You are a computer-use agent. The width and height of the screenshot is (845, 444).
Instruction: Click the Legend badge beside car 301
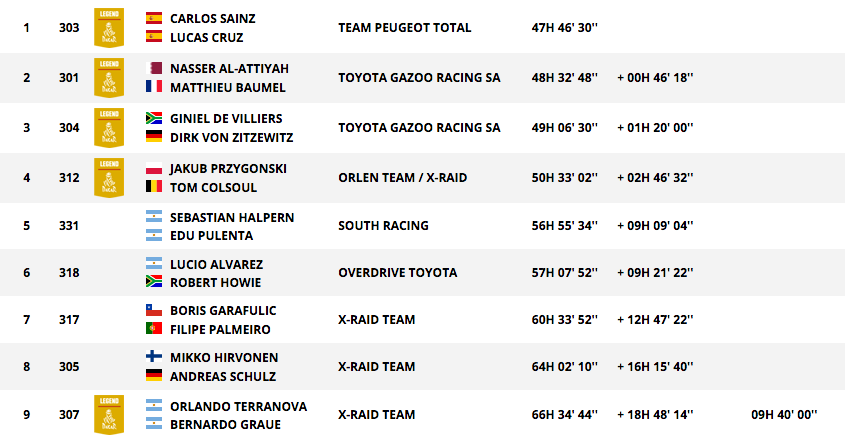click(x=109, y=78)
